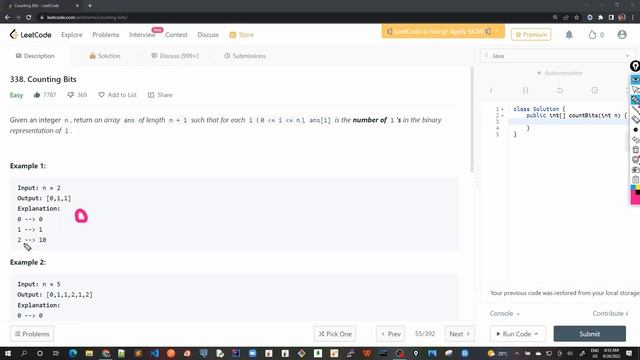Collapse code fold arrow on line 2
Viewport: 640px width, 360px height.
pyautogui.click(x=502, y=116)
